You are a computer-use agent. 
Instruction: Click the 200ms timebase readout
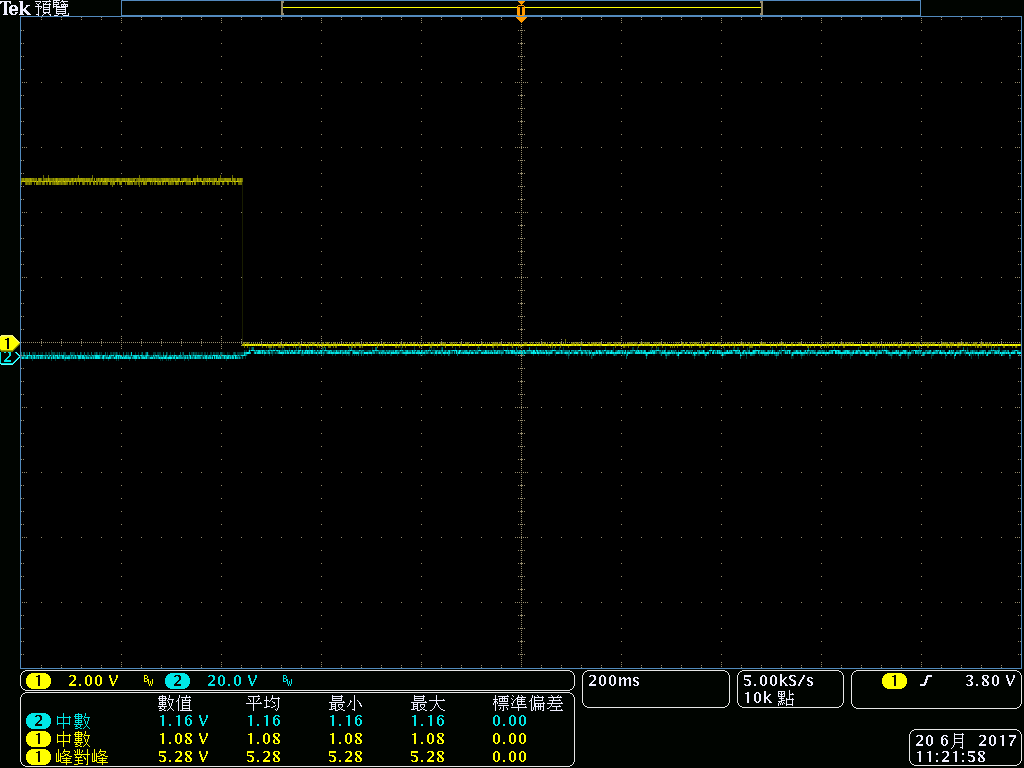(614, 681)
